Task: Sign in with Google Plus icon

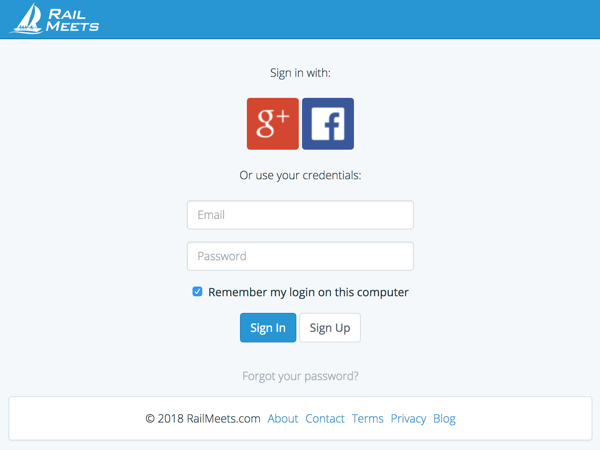Action: coord(273,124)
